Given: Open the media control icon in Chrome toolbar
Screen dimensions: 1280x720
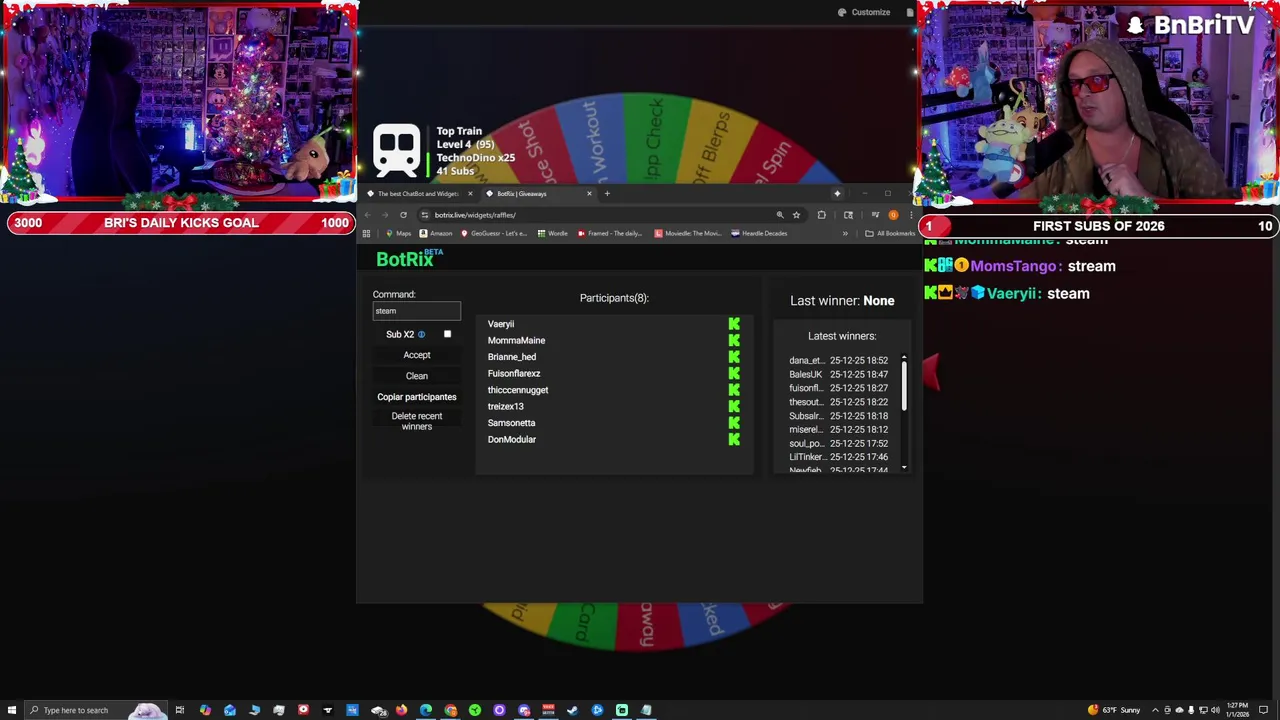Looking at the screenshot, I should point(876,215).
